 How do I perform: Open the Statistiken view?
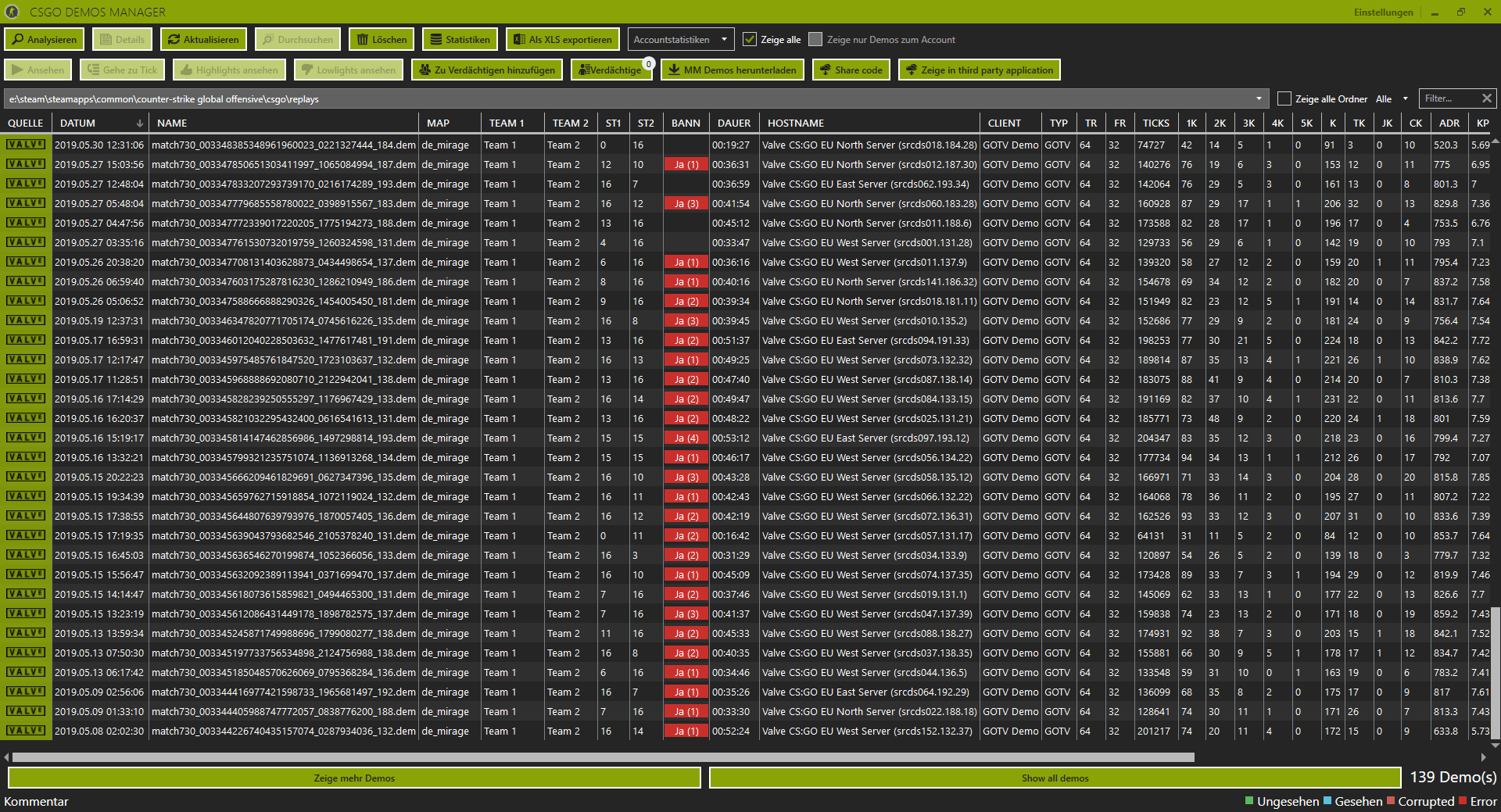click(460, 40)
